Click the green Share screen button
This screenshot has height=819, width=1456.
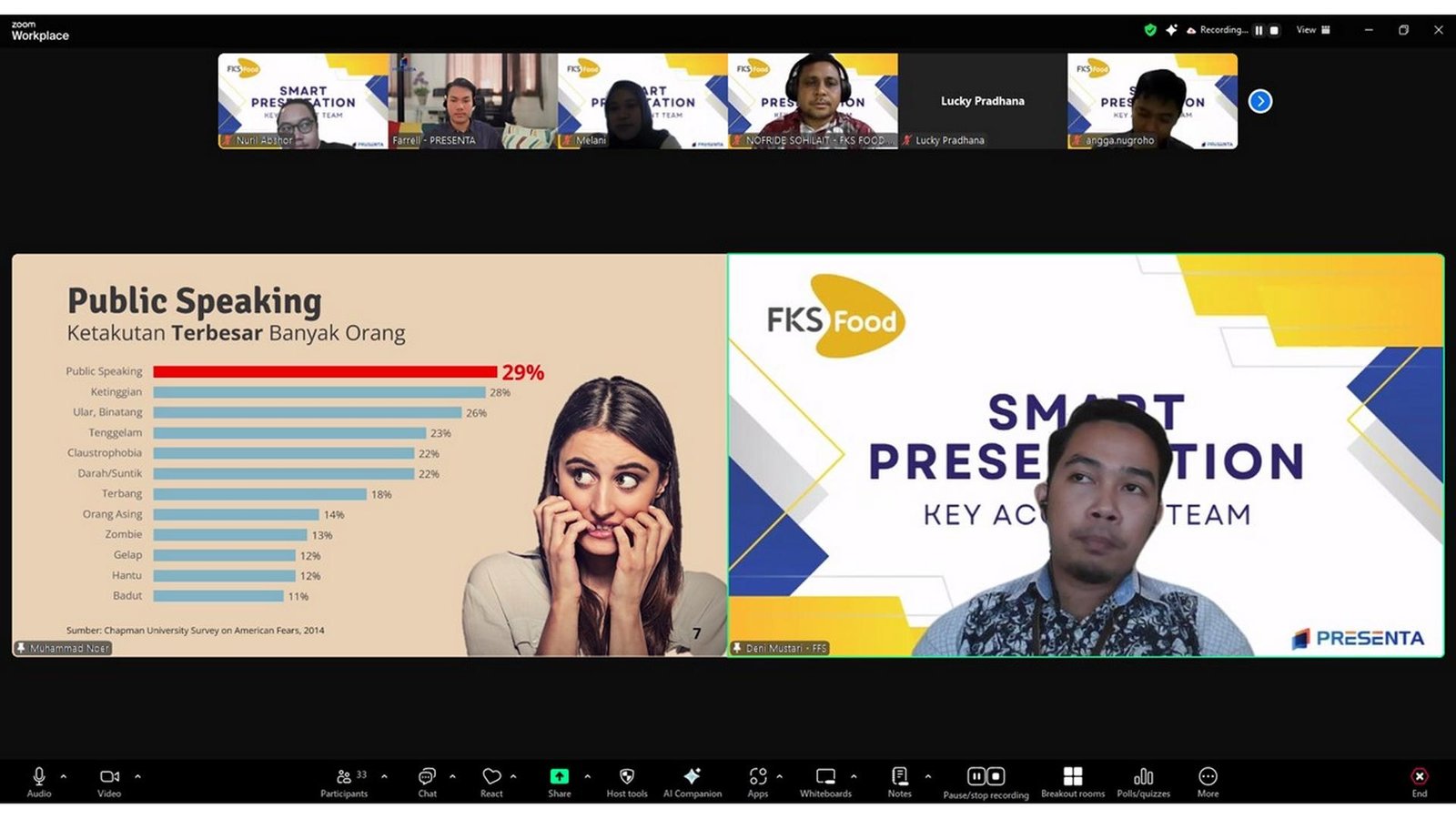(x=559, y=782)
